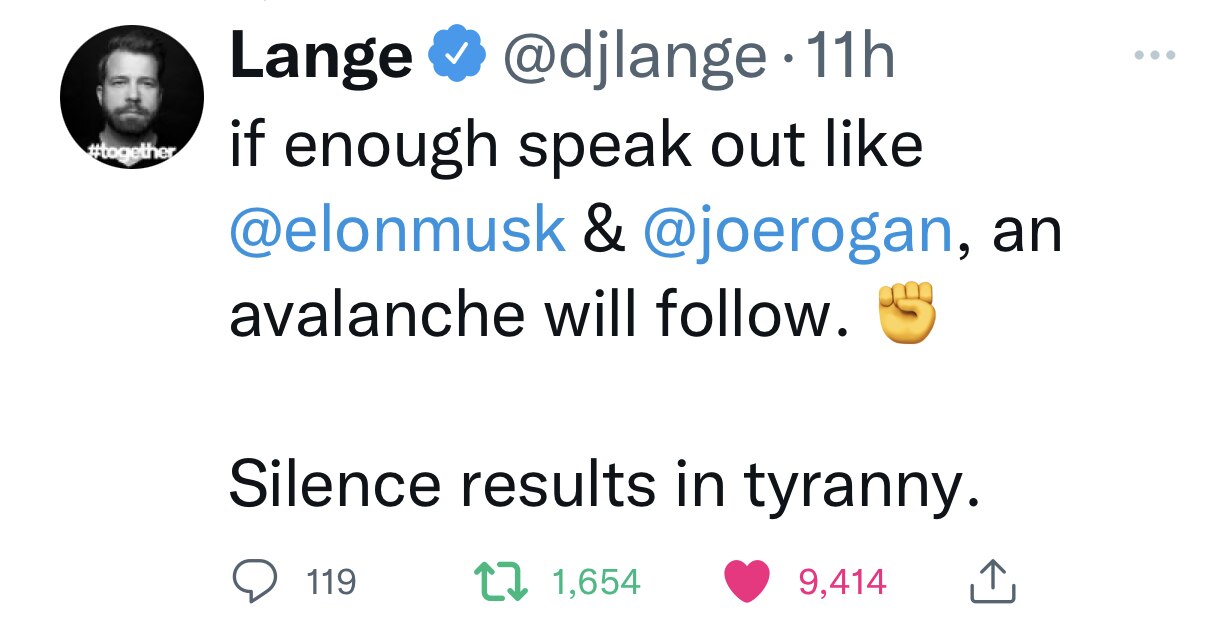1207x635 pixels.
Task: Click the 1,654 retweets count
Action: [597, 581]
